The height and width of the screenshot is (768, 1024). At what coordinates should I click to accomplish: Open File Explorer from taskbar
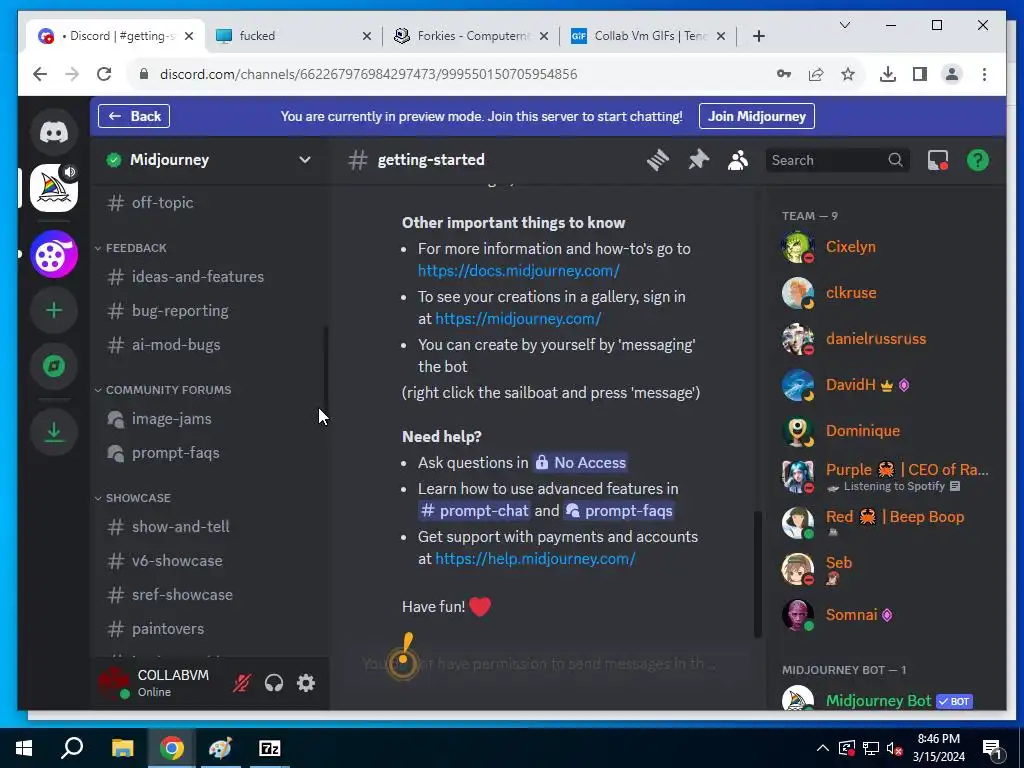122,748
